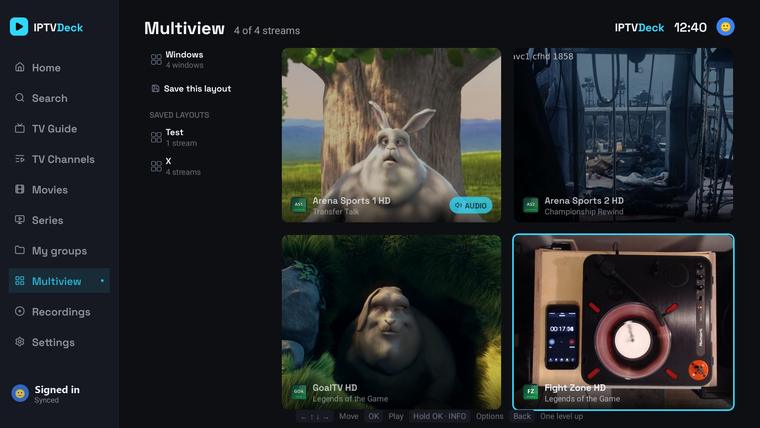Click the Home house icon
The height and width of the screenshot is (428, 760).
click(x=20, y=67)
